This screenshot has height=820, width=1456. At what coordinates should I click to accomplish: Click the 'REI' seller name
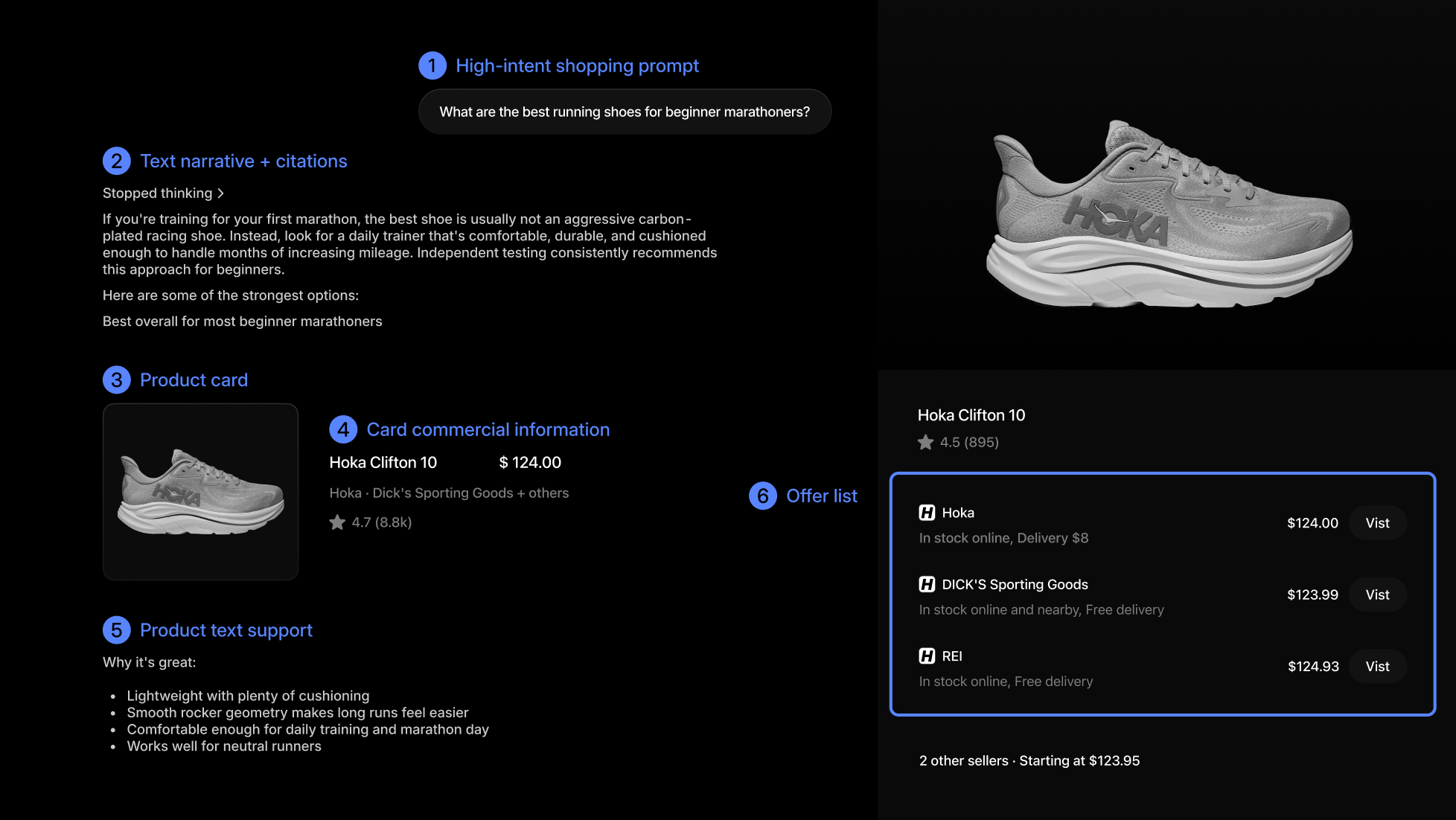click(952, 656)
